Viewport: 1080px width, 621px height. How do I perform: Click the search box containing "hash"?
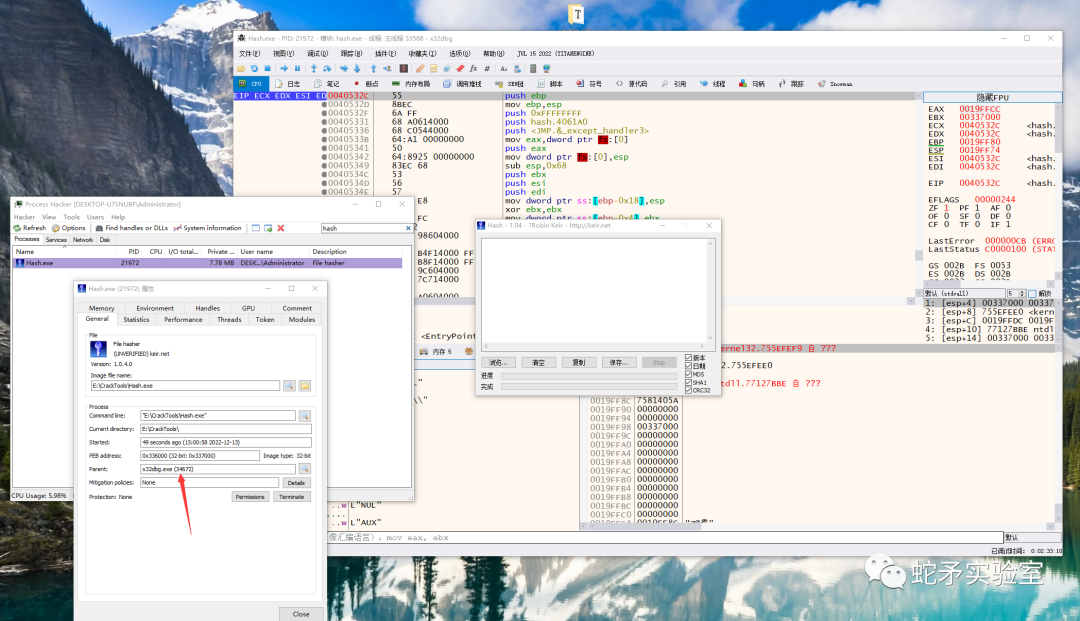360,228
